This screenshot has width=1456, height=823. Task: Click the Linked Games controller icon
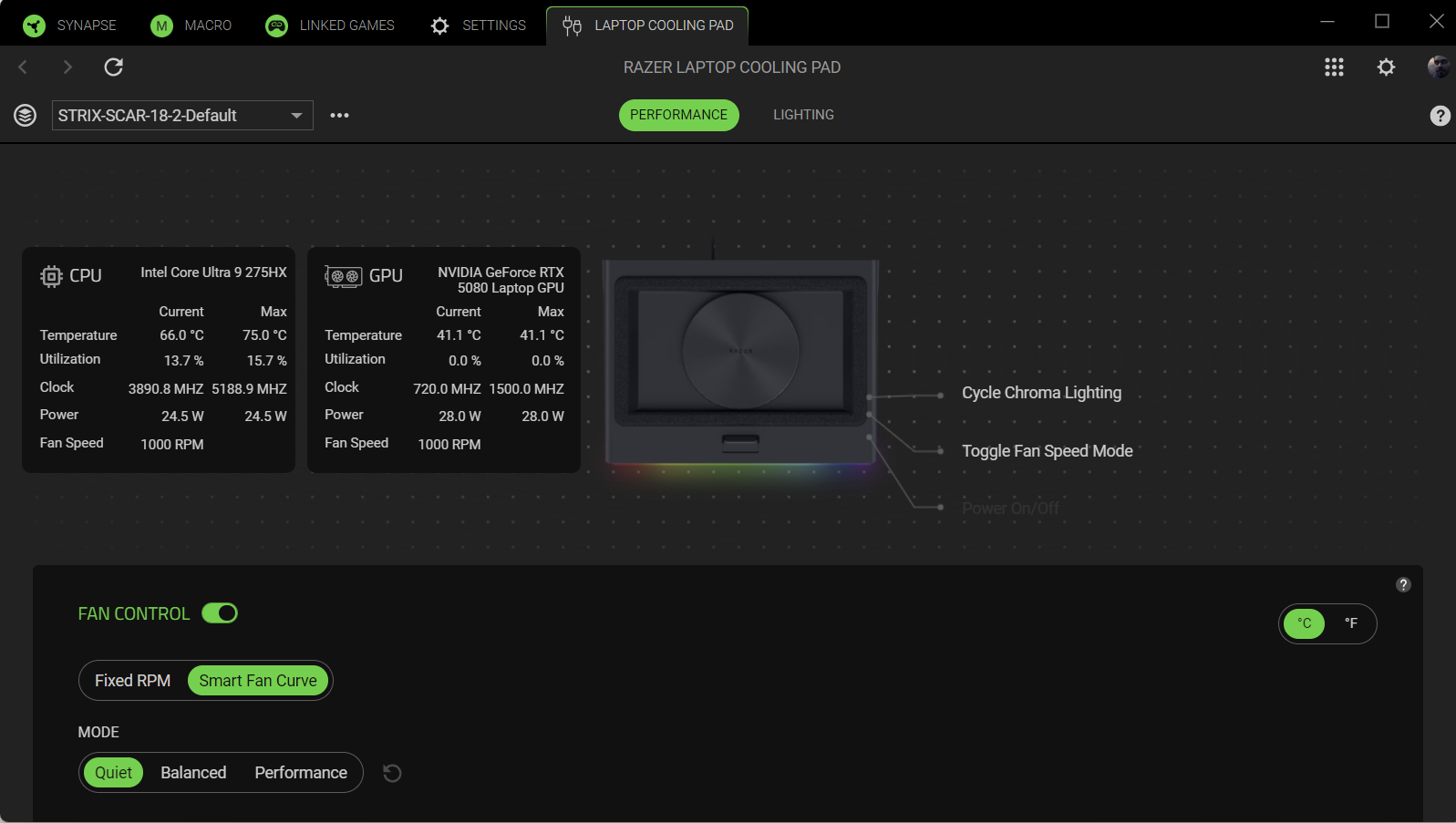tap(276, 26)
